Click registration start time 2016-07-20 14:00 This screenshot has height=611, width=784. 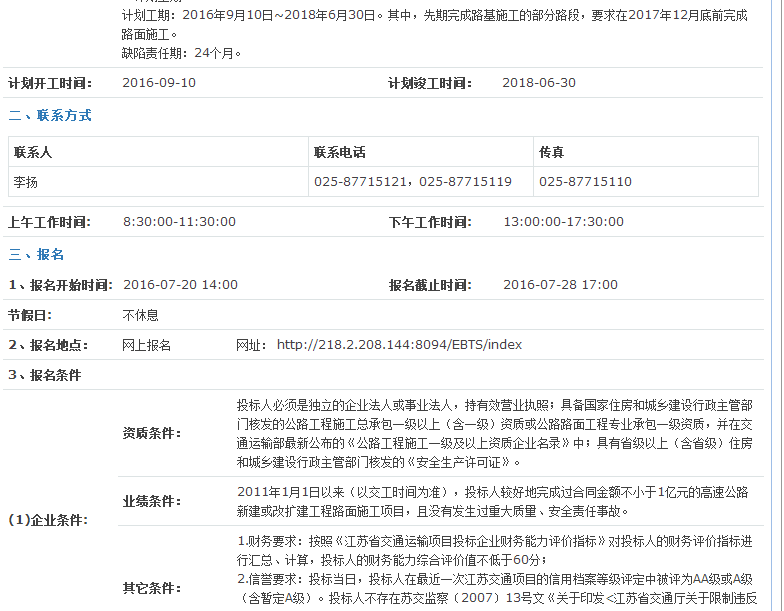click(x=180, y=285)
